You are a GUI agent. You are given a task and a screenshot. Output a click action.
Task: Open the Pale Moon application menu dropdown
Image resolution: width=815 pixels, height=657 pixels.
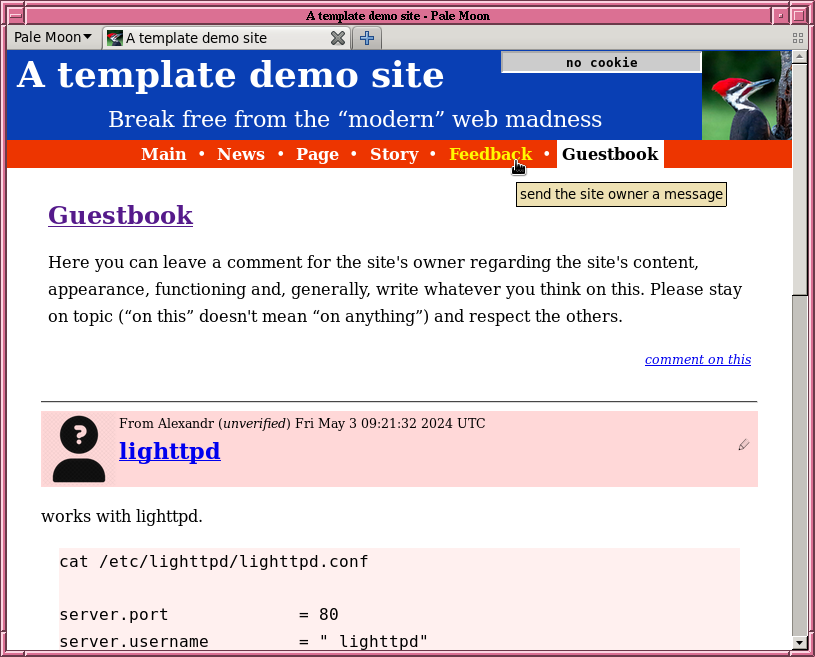[x=53, y=38]
